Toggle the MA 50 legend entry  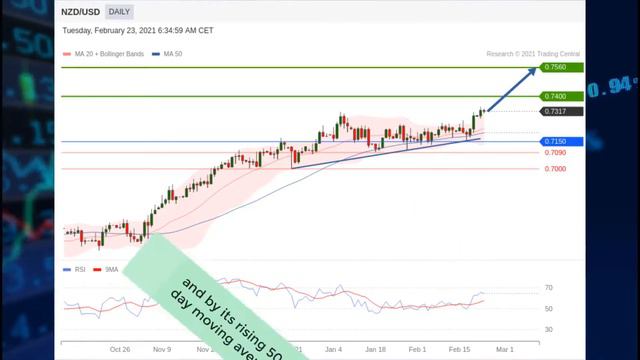(167, 54)
